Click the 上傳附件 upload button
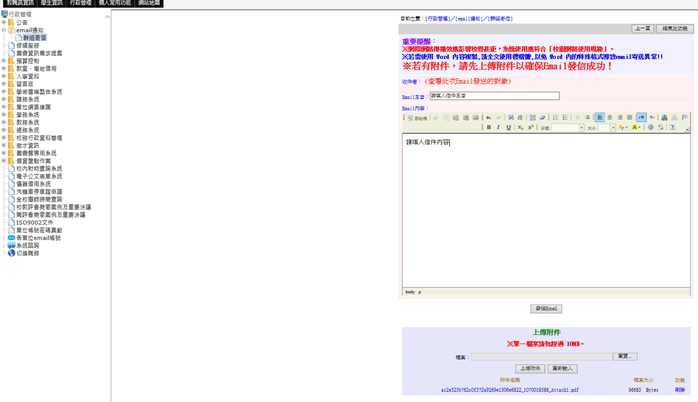This screenshot has width=698, height=402. tap(530, 369)
